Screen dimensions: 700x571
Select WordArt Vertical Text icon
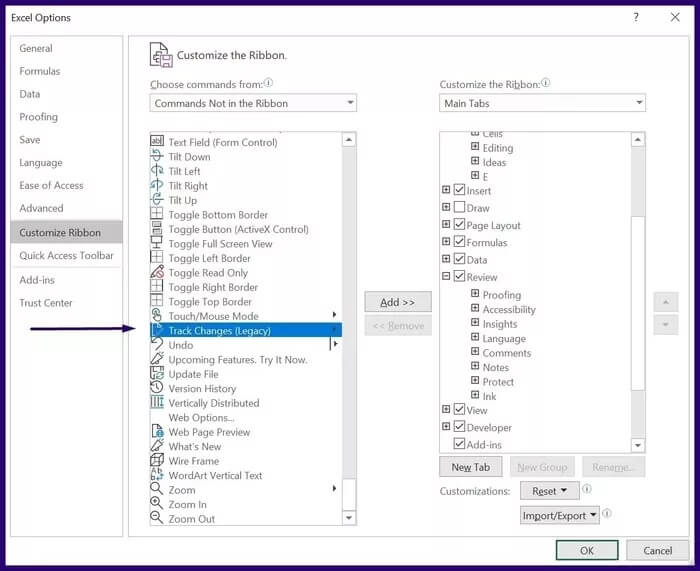(x=157, y=475)
